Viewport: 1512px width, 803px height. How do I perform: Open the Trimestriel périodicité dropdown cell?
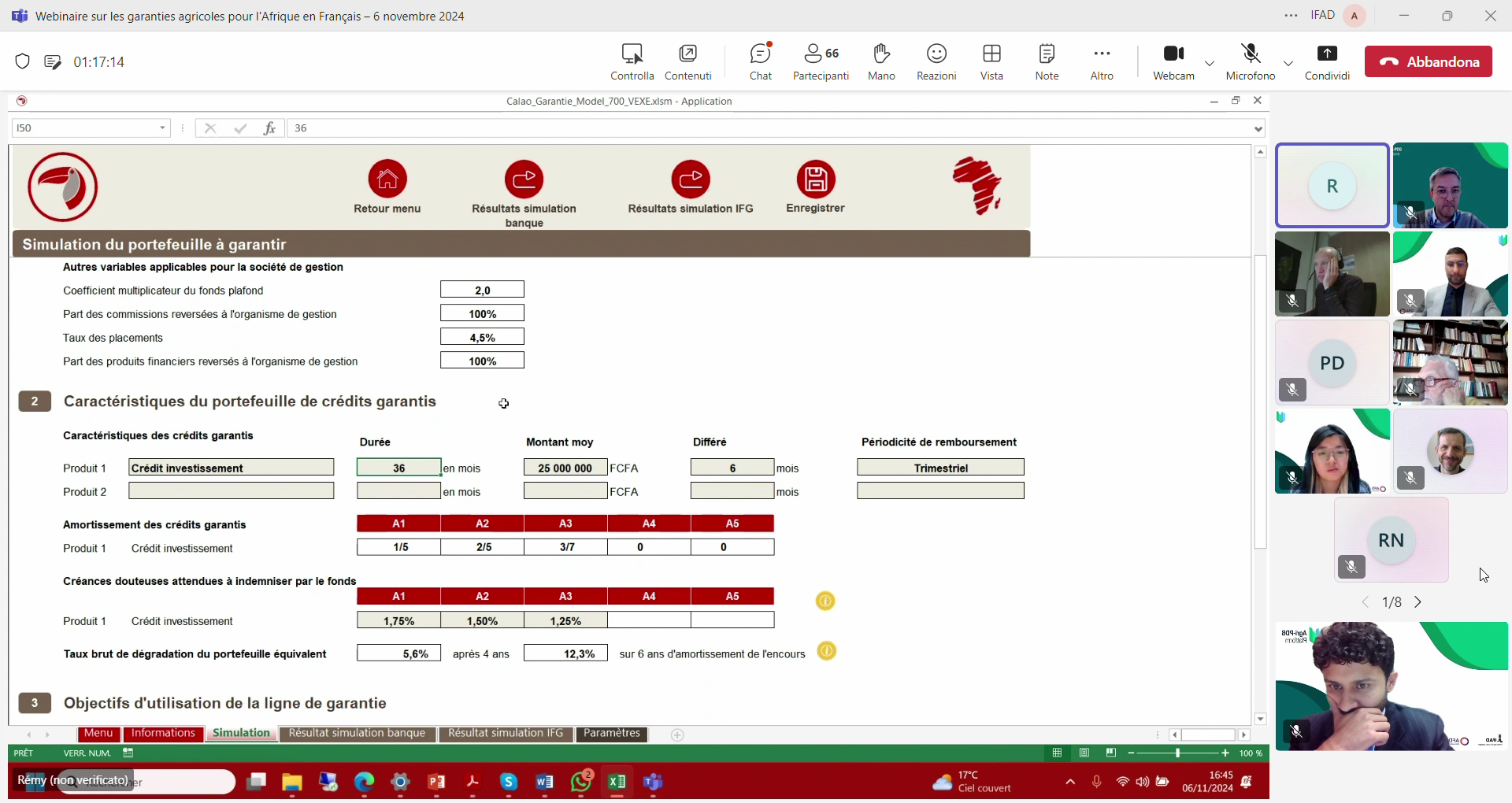pyautogui.click(x=940, y=468)
